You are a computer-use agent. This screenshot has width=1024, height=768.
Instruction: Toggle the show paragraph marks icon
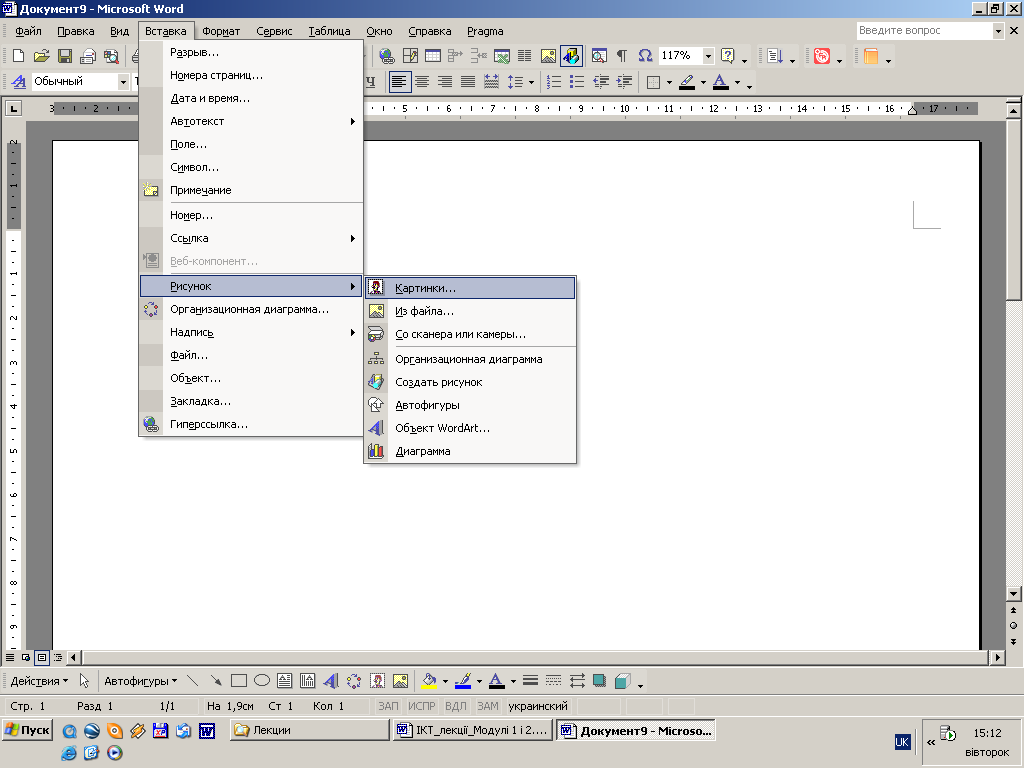click(622, 56)
